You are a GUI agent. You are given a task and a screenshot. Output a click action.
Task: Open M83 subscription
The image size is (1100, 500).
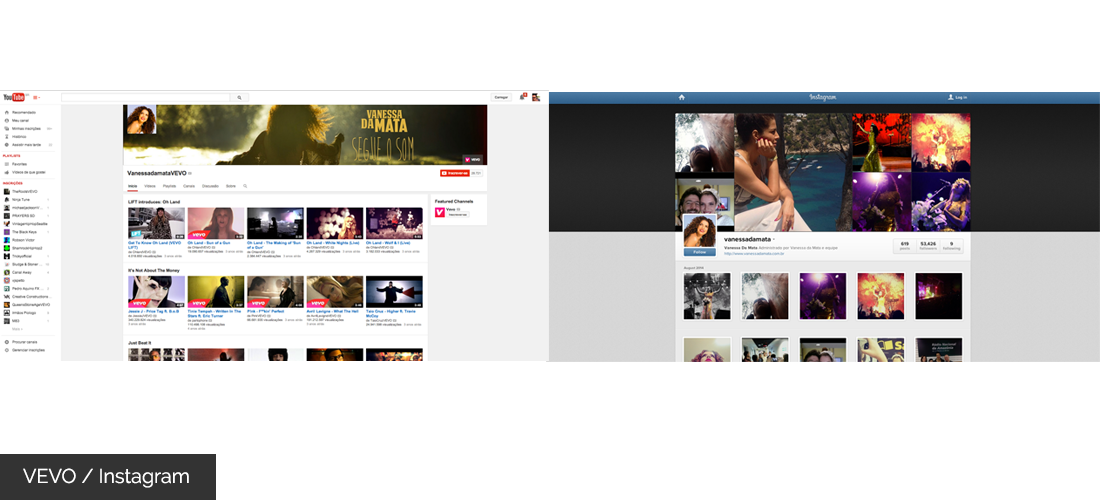[x=15, y=320]
